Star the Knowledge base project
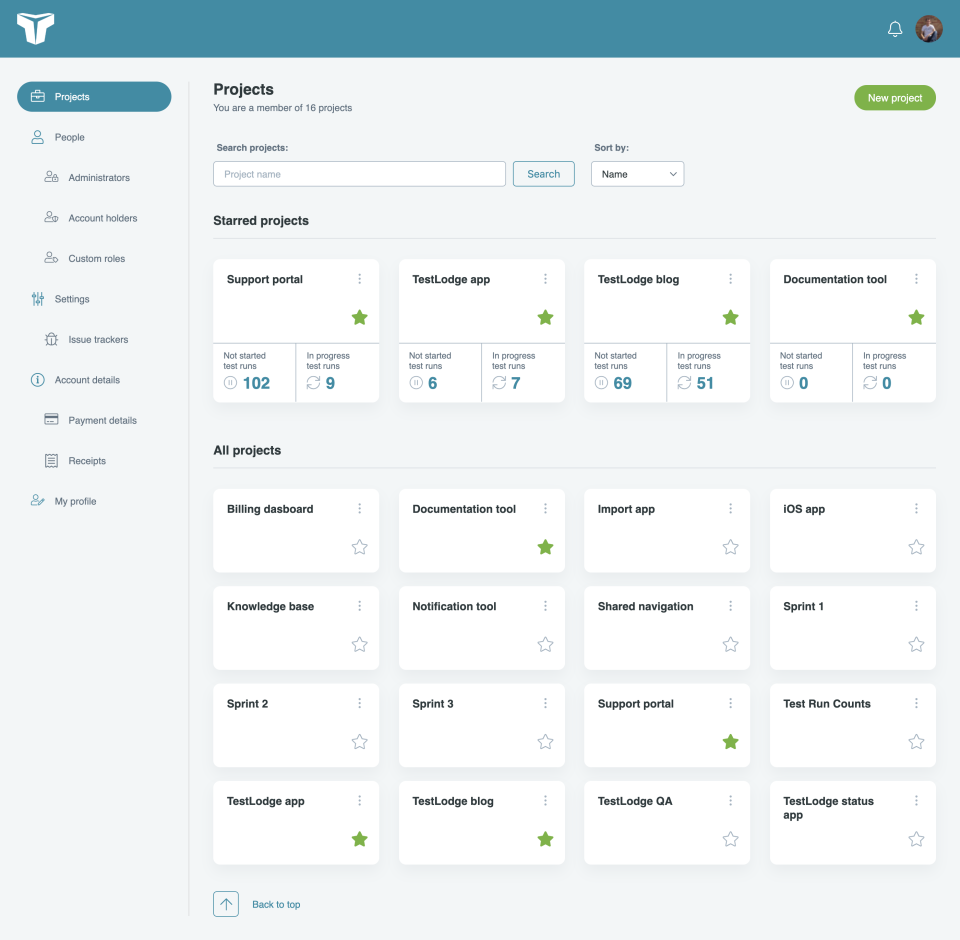Screen dimensions: 960x940 pos(359,644)
